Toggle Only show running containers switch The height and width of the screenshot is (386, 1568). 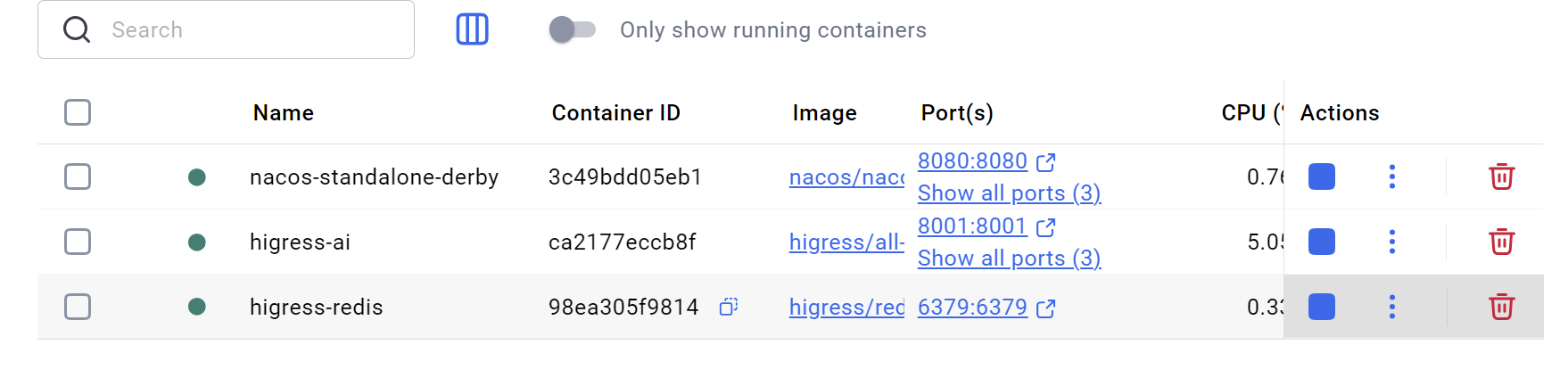click(x=572, y=29)
